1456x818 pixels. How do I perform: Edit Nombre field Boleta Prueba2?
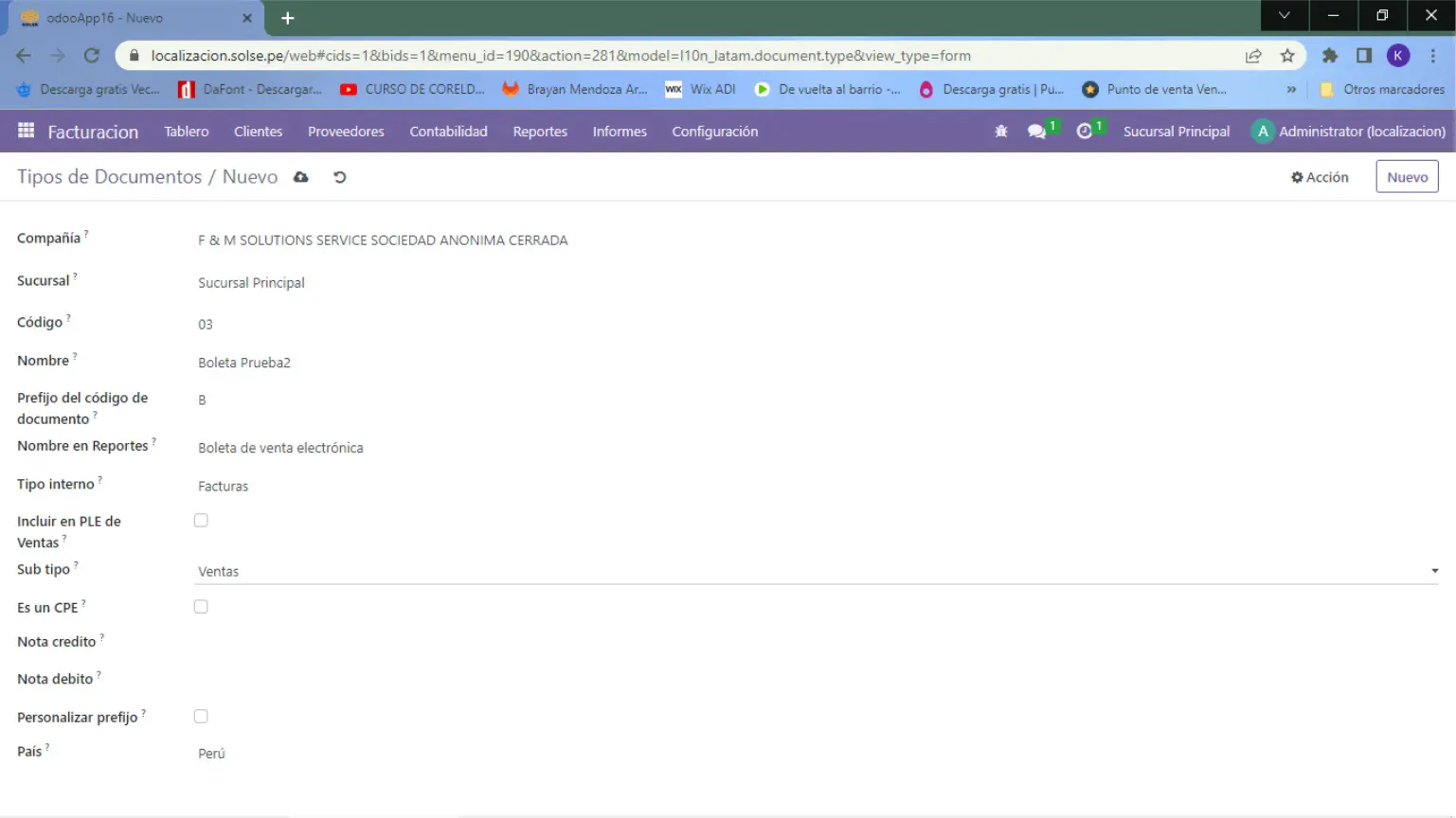coord(816,363)
